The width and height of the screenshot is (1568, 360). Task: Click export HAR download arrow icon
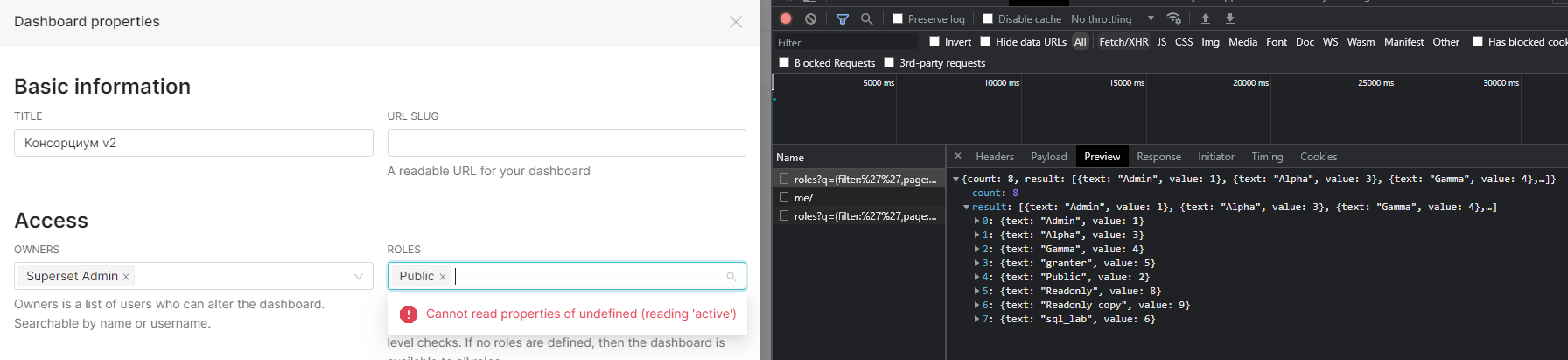1230,18
